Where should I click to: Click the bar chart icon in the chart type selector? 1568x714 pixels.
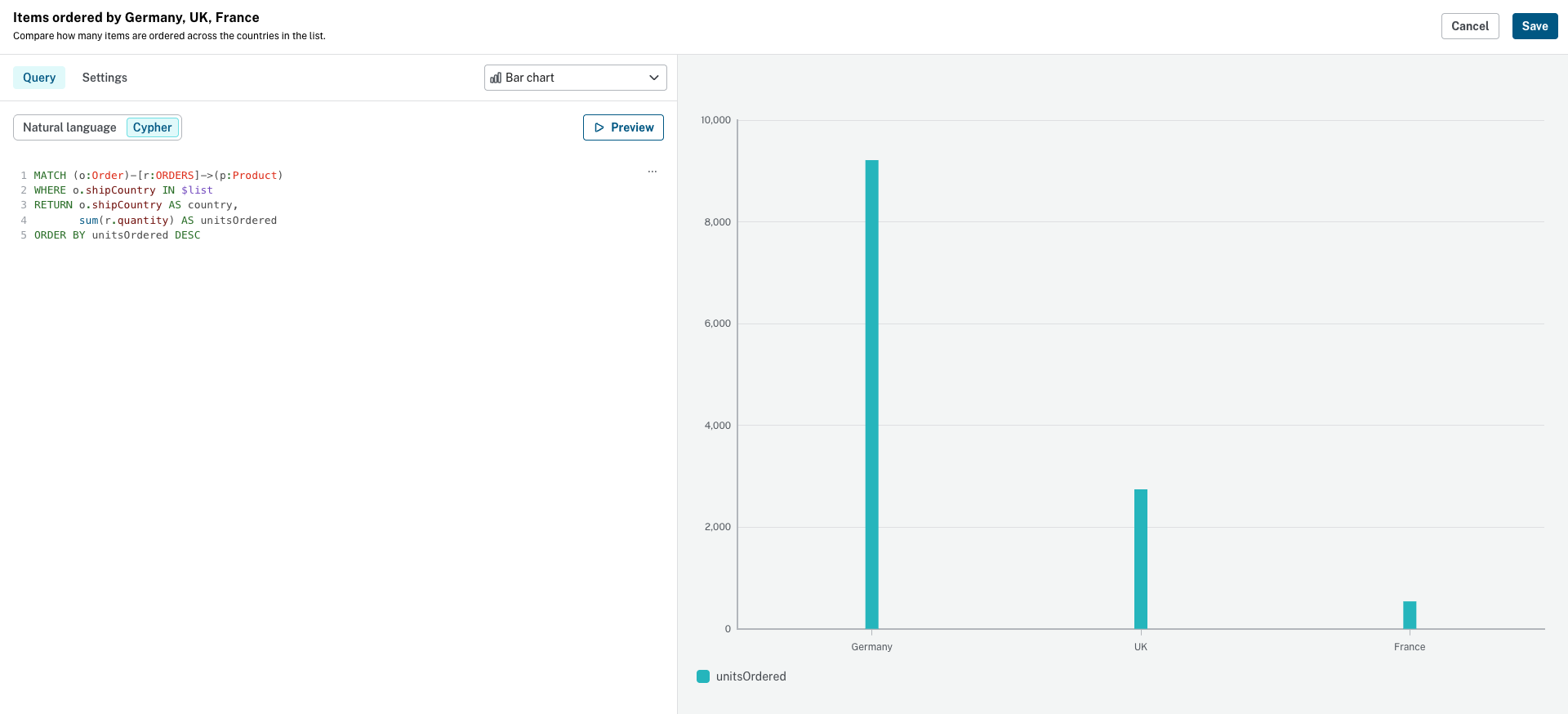tap(496, 78)
